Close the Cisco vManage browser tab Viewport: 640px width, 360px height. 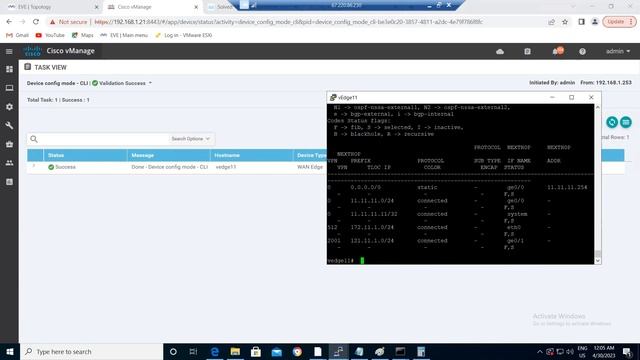pos(196,7)
